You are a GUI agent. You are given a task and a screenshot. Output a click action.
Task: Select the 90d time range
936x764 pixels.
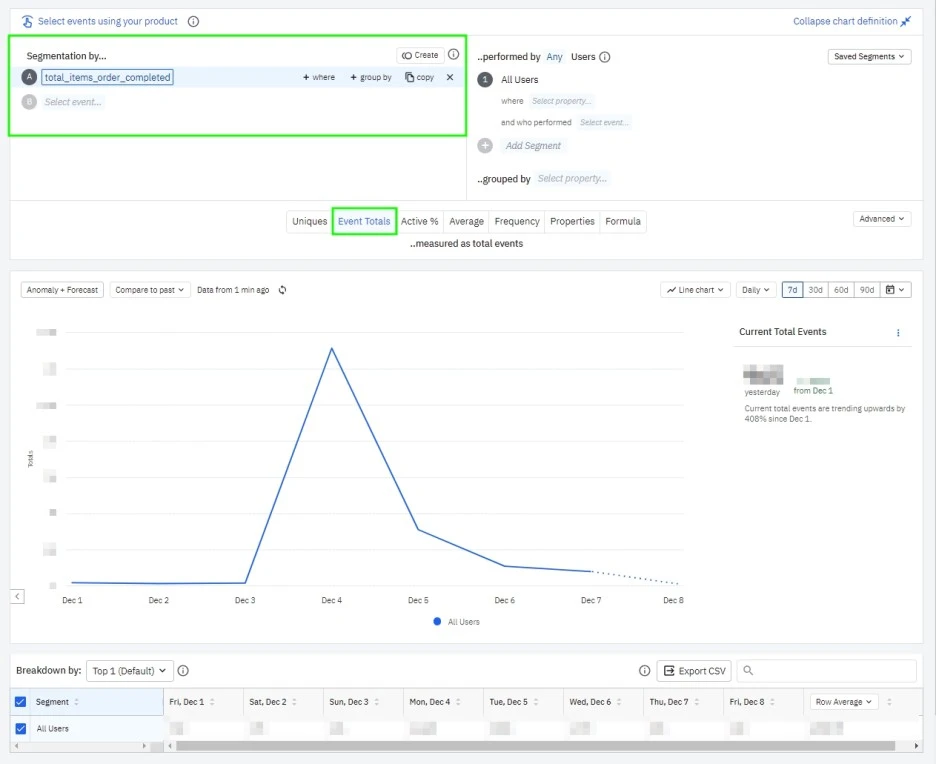[867, 289]
